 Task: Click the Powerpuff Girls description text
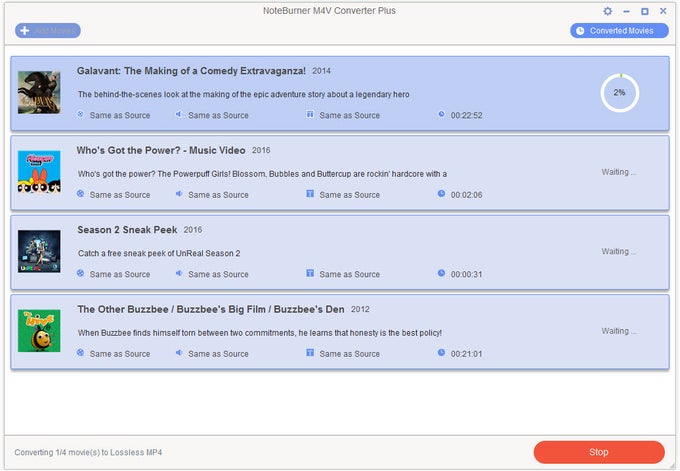coord(262,174)
